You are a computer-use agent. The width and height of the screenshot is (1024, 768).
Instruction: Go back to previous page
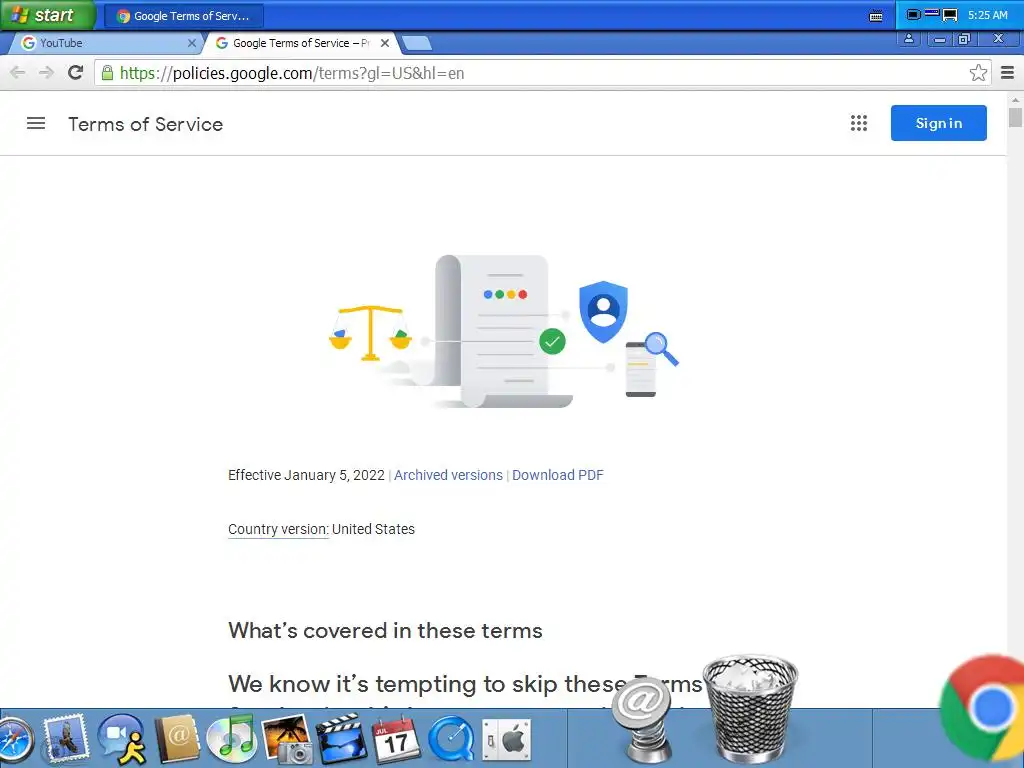tap(18, 72)
